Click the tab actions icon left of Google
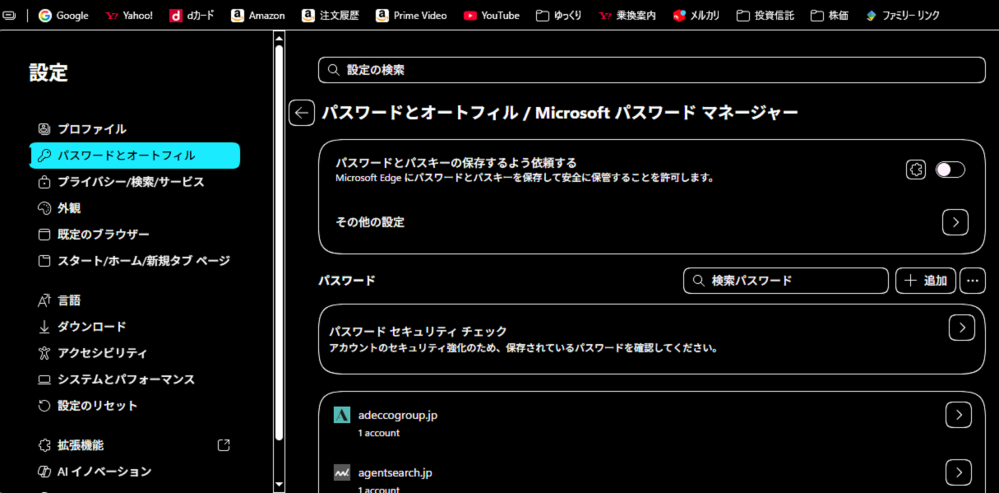 (8, 15)
